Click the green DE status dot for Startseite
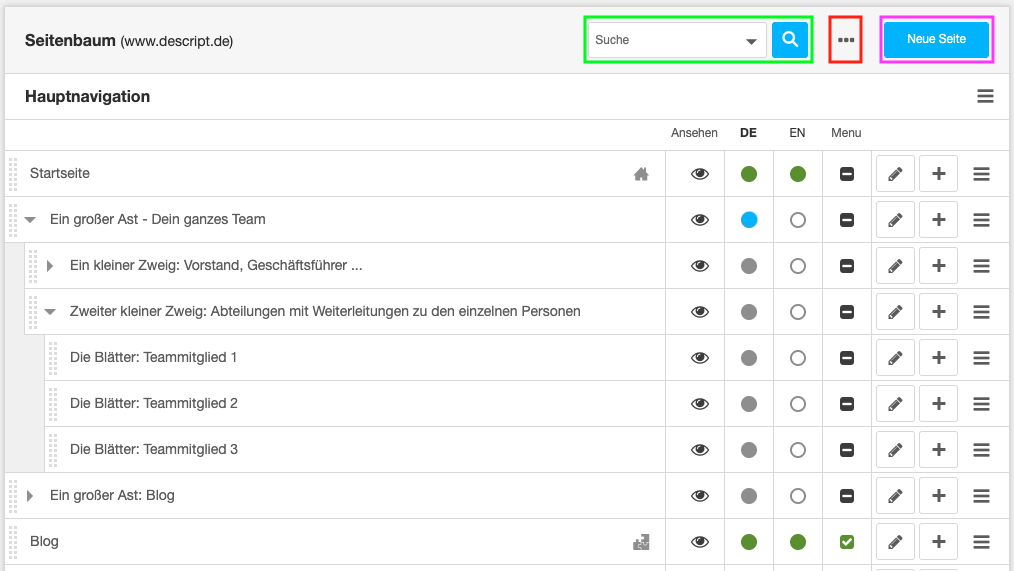 pos(749,174)
